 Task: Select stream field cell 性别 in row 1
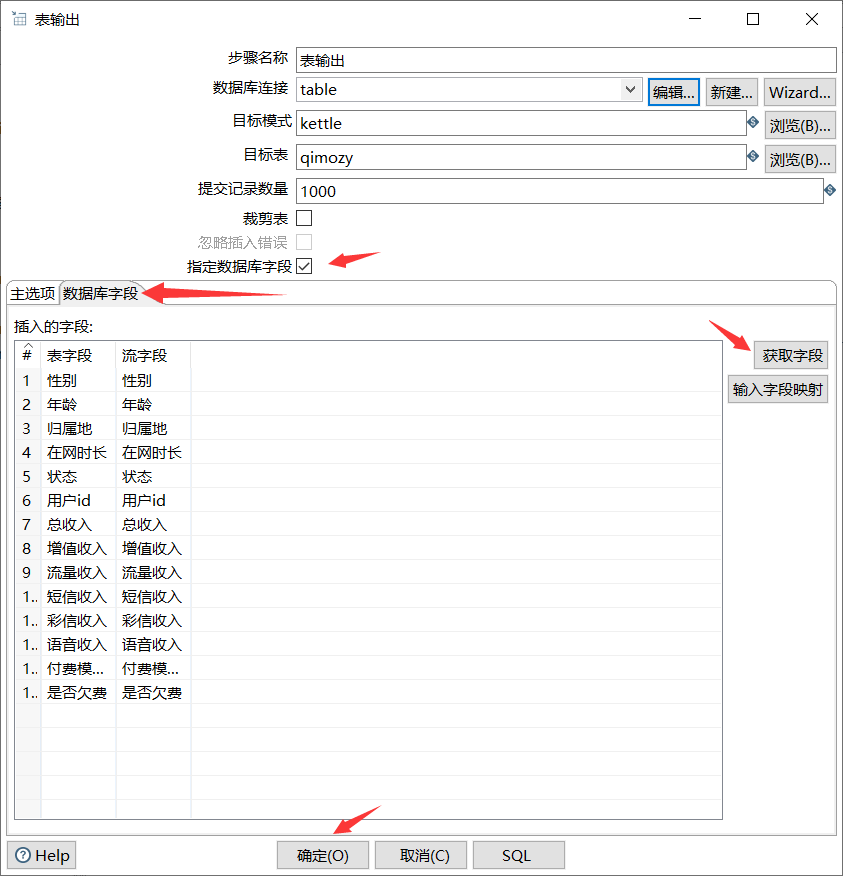[153, 380]
